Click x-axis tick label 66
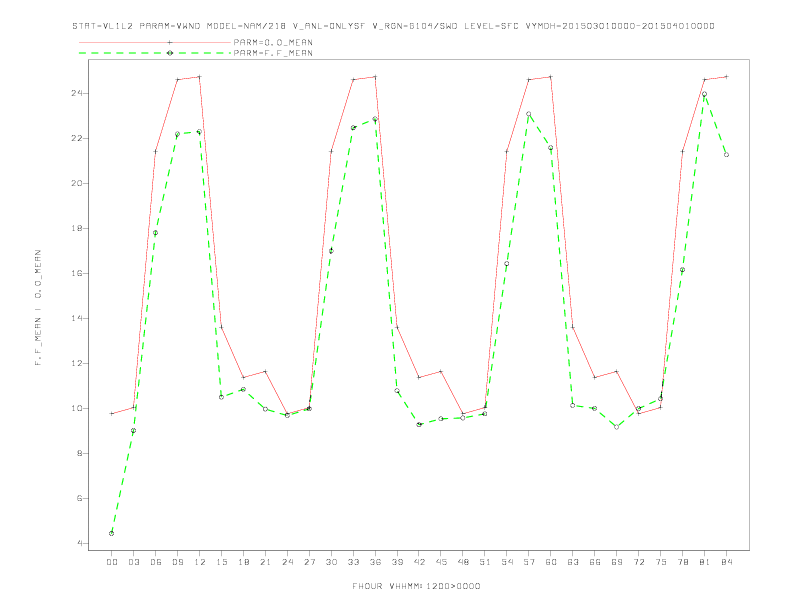Screen dimensions: 792x612 (x=595, y=562)
